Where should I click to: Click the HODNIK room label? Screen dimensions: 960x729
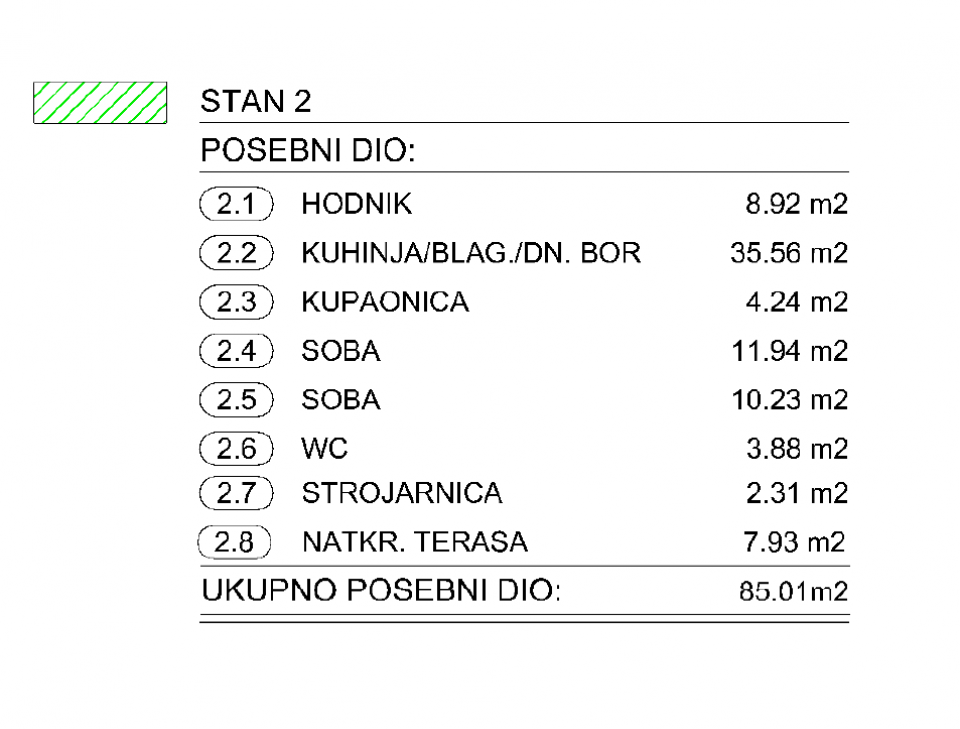coord(356,205)
